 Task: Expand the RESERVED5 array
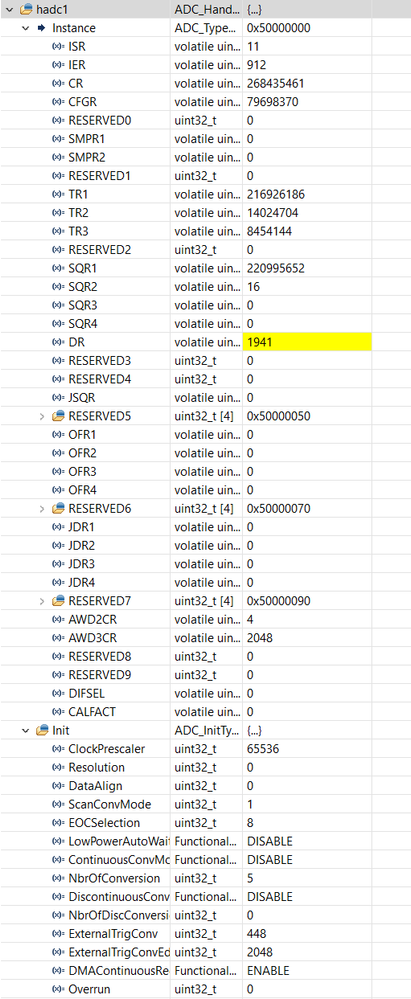[42, 416]
